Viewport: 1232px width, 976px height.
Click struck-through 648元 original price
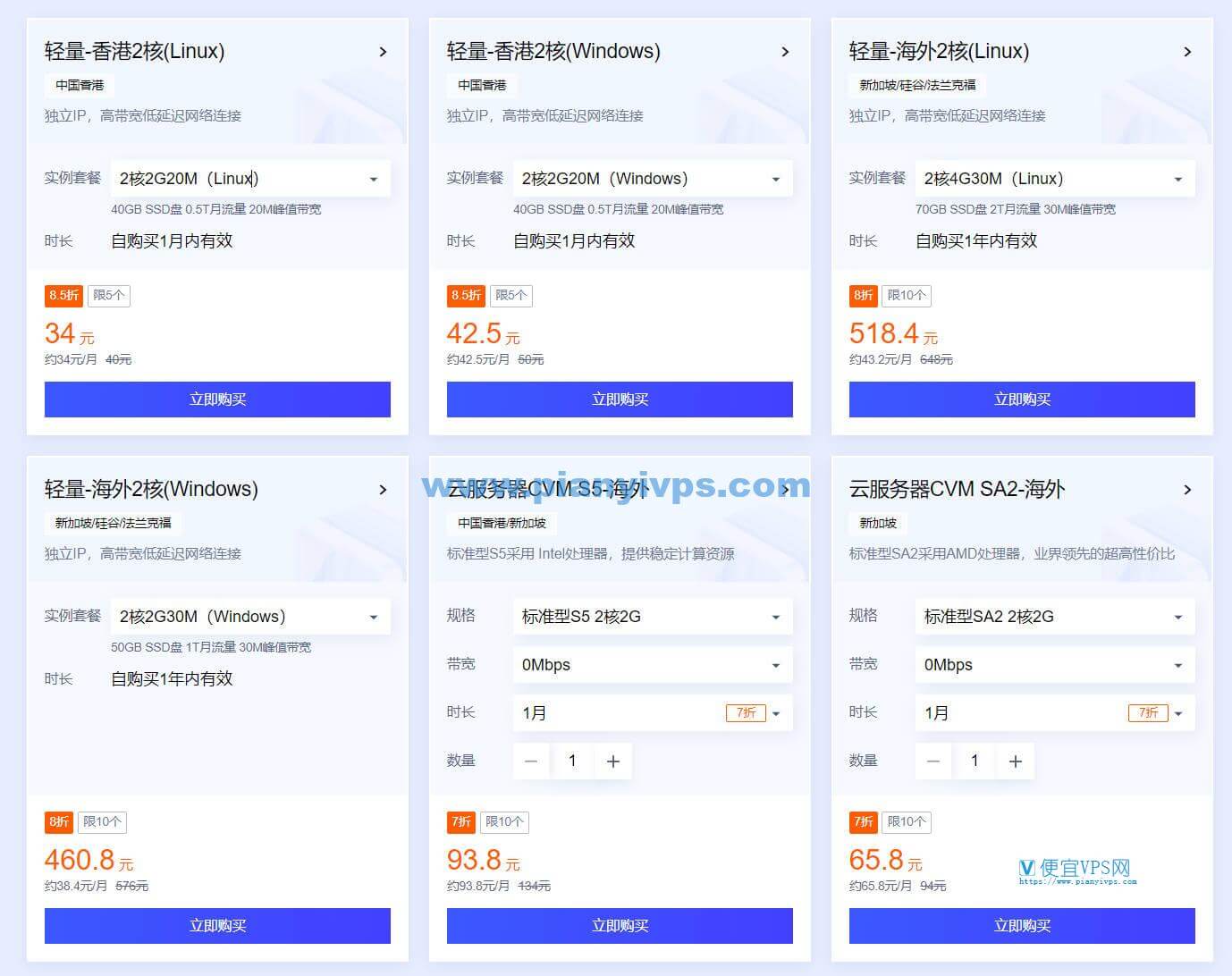pos(936,360)
